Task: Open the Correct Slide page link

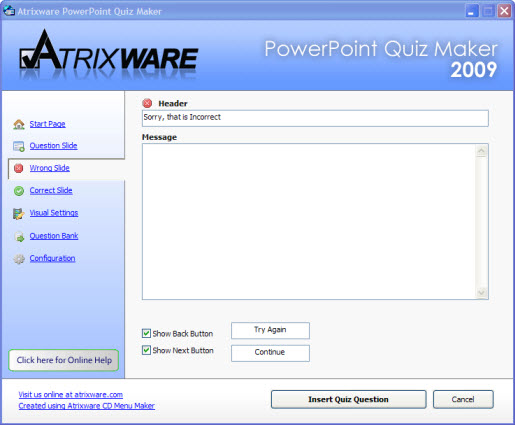Action: (x=51, y=190)
